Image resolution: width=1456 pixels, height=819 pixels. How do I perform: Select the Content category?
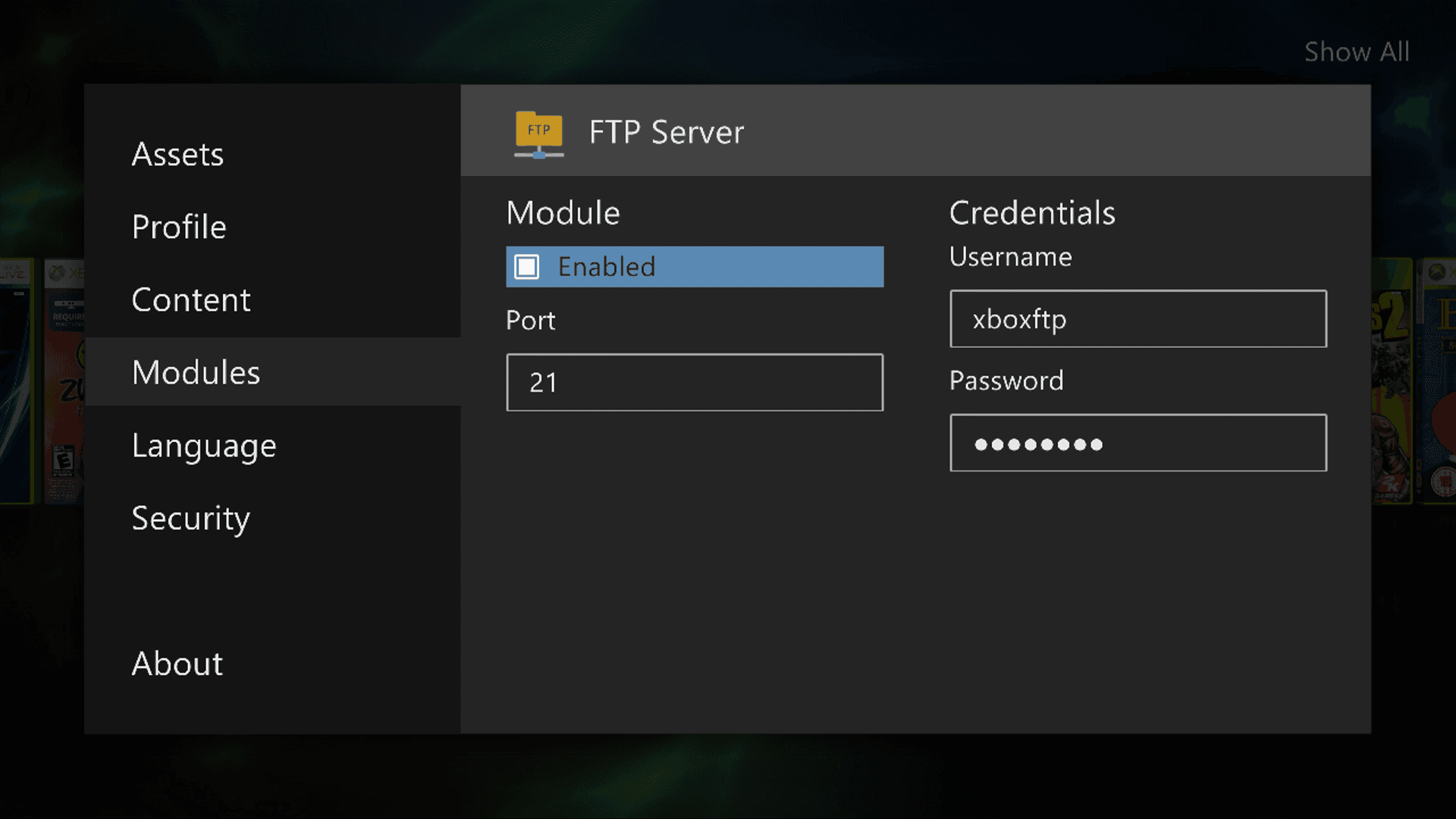(191, 300)
